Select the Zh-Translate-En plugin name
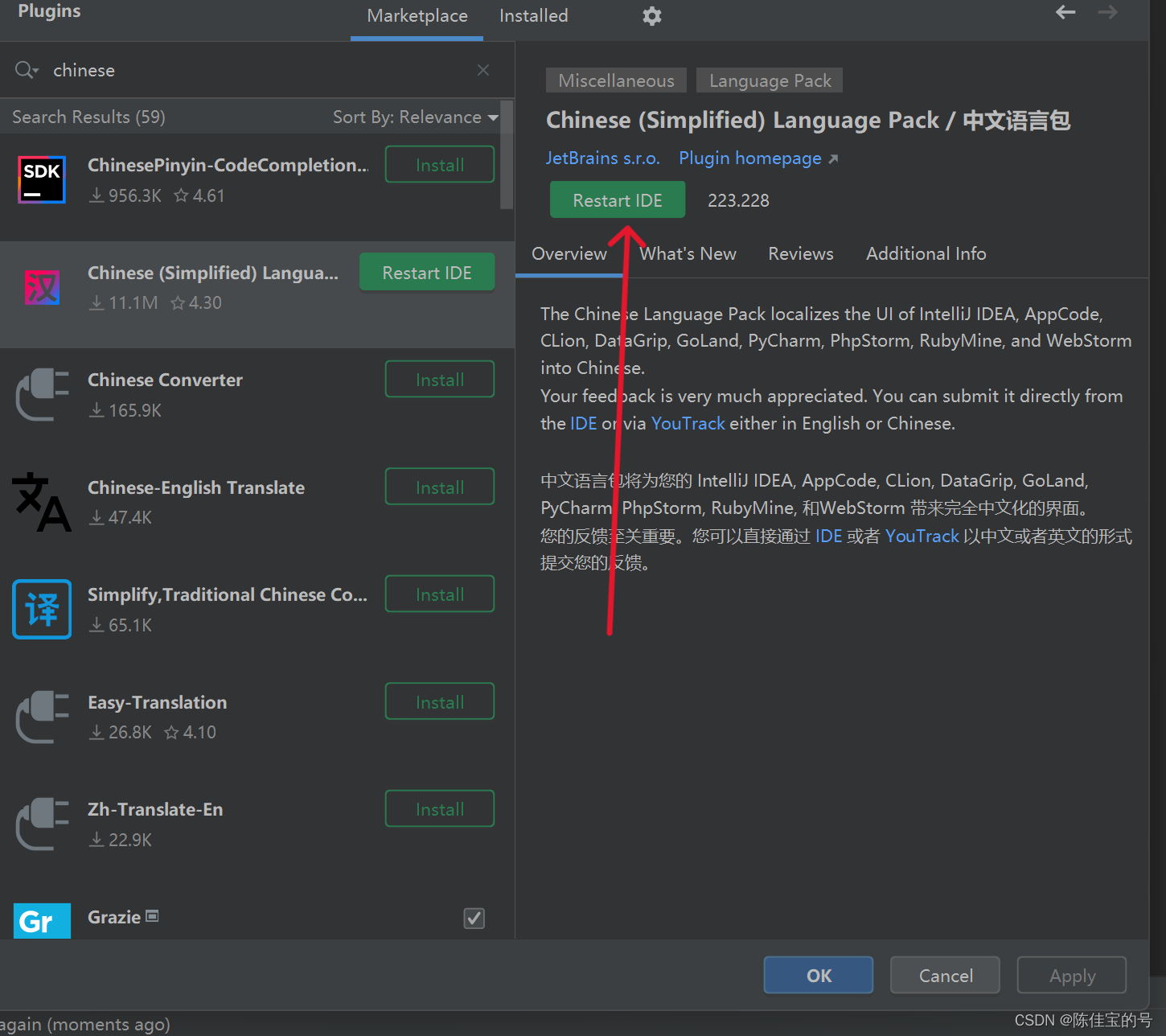The height and width of the screenshot is (1036, 1166). pos(155,809)
